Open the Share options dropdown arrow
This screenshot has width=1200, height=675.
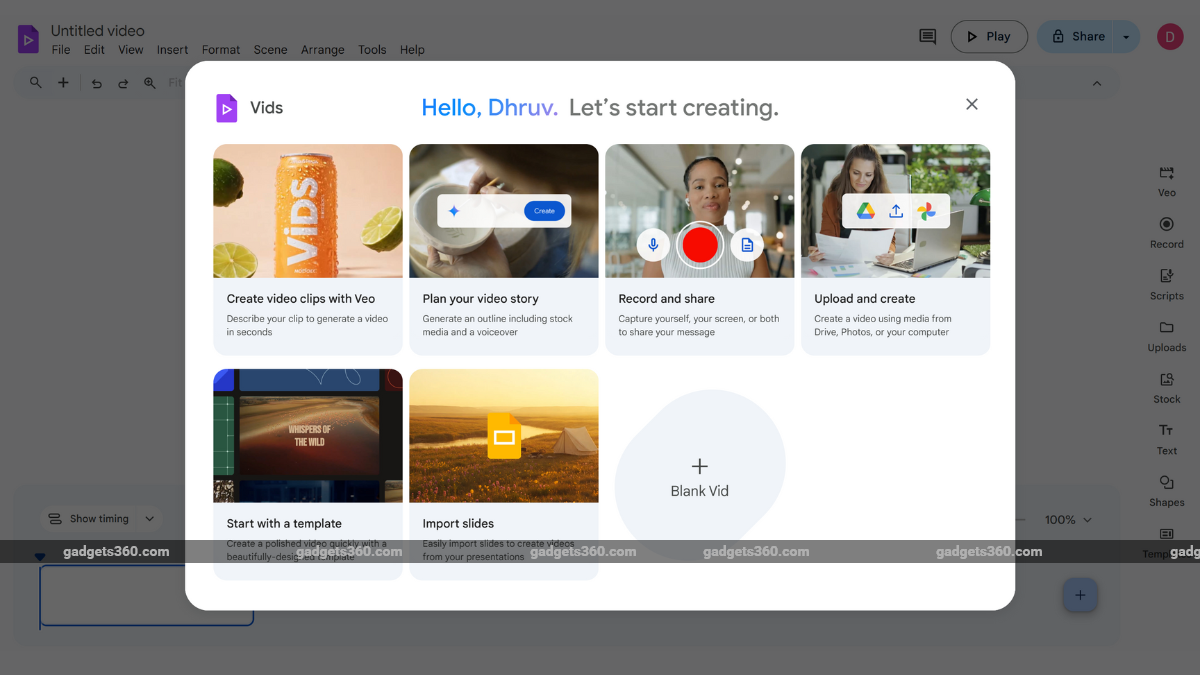click(x=1127, y=37)
